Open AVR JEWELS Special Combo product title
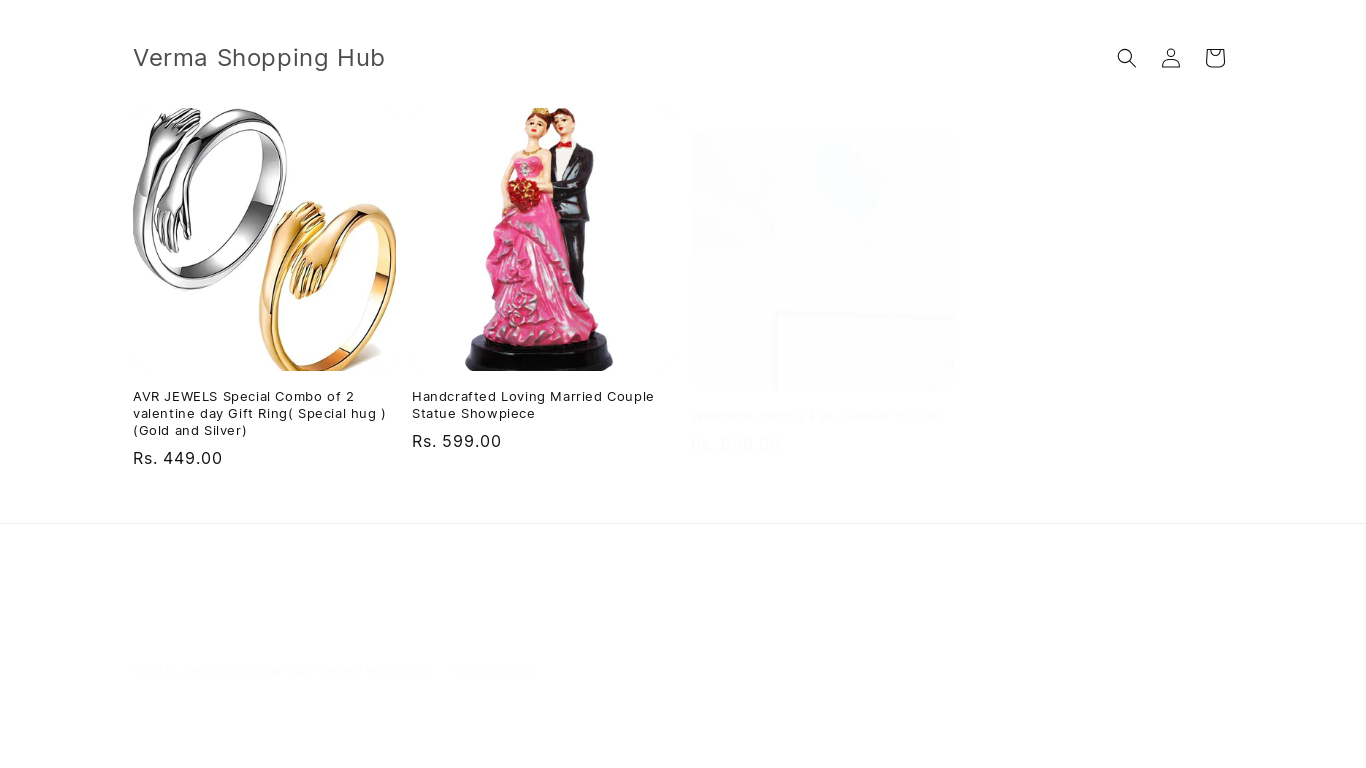 tap(260, 413)
